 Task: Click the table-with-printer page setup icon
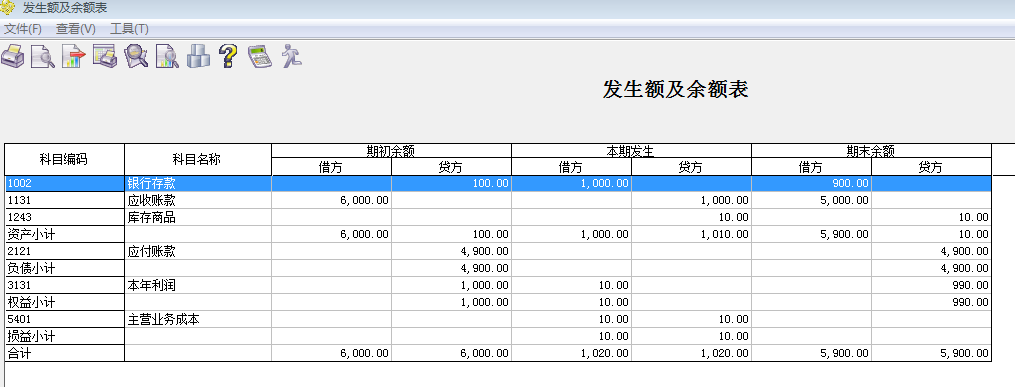coord(104,56)
